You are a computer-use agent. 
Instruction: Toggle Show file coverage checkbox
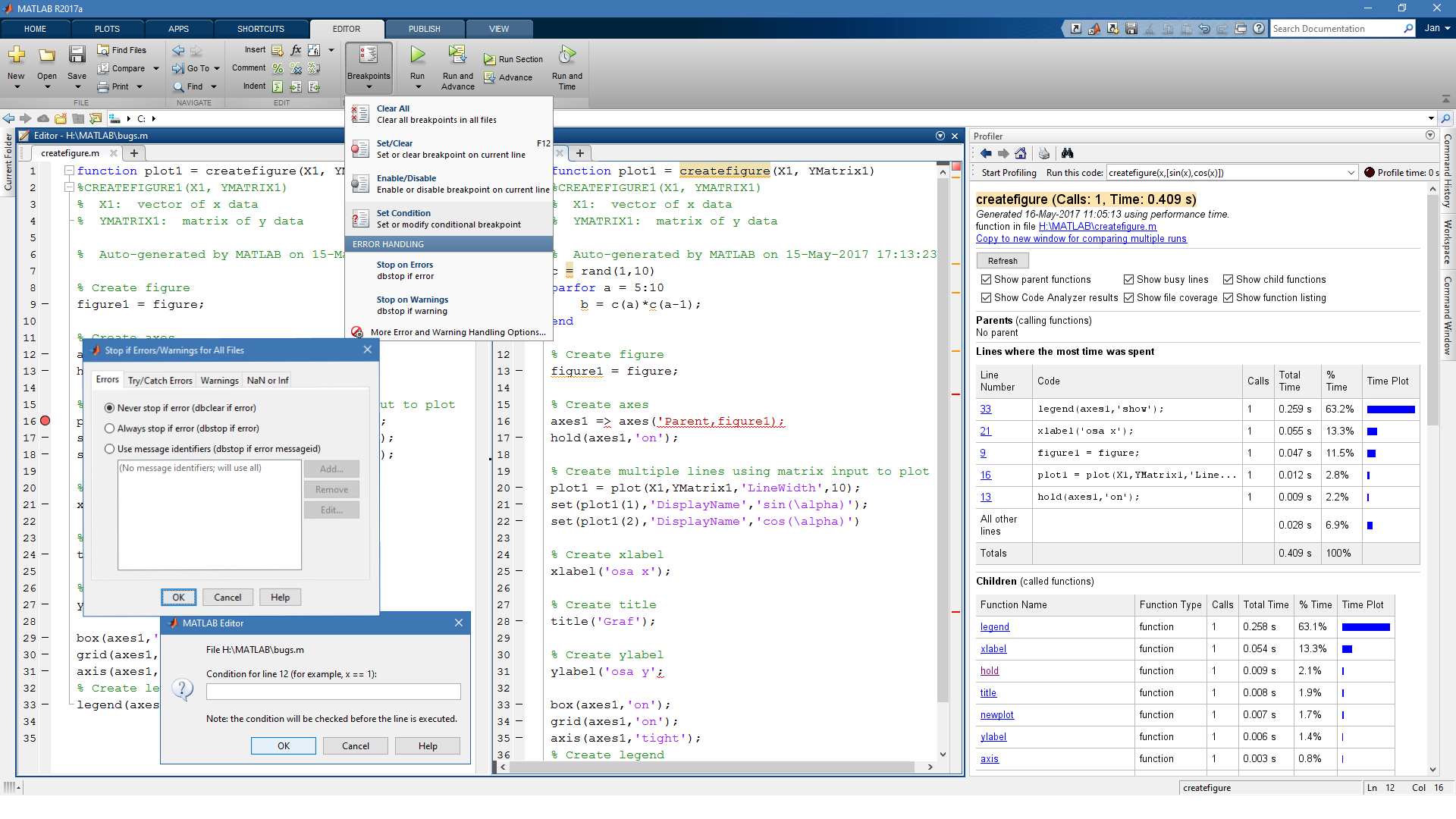(x=1128, y=298)
